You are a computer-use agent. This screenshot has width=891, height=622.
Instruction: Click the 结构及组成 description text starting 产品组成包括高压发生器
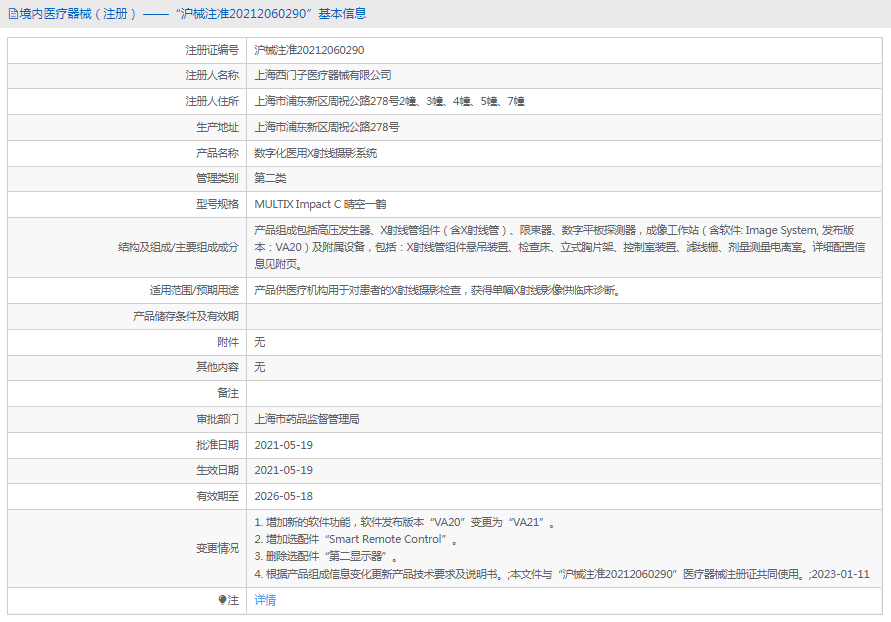coord(560,247)
